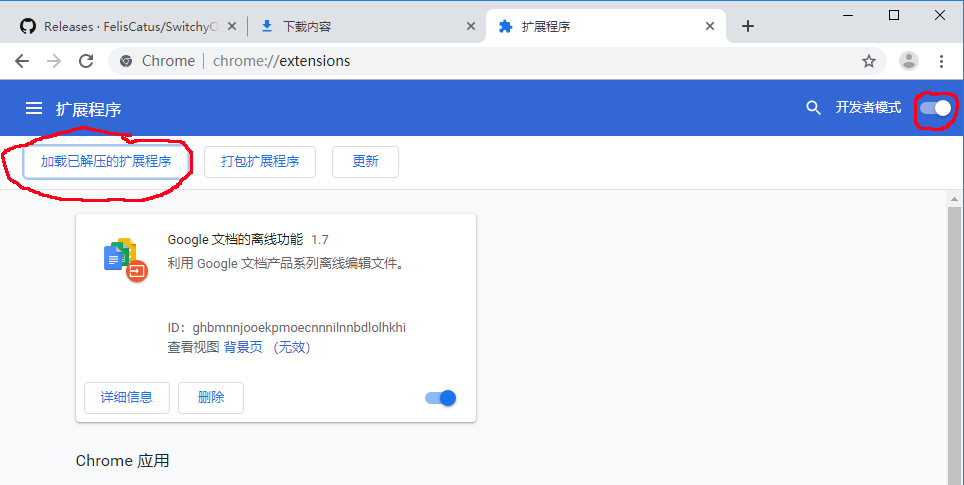964x485 pixels.
Task: Click the extension ID text ghbmnnjooekpmoecnnnilnnbdlolhkhi
Action: 299,328
